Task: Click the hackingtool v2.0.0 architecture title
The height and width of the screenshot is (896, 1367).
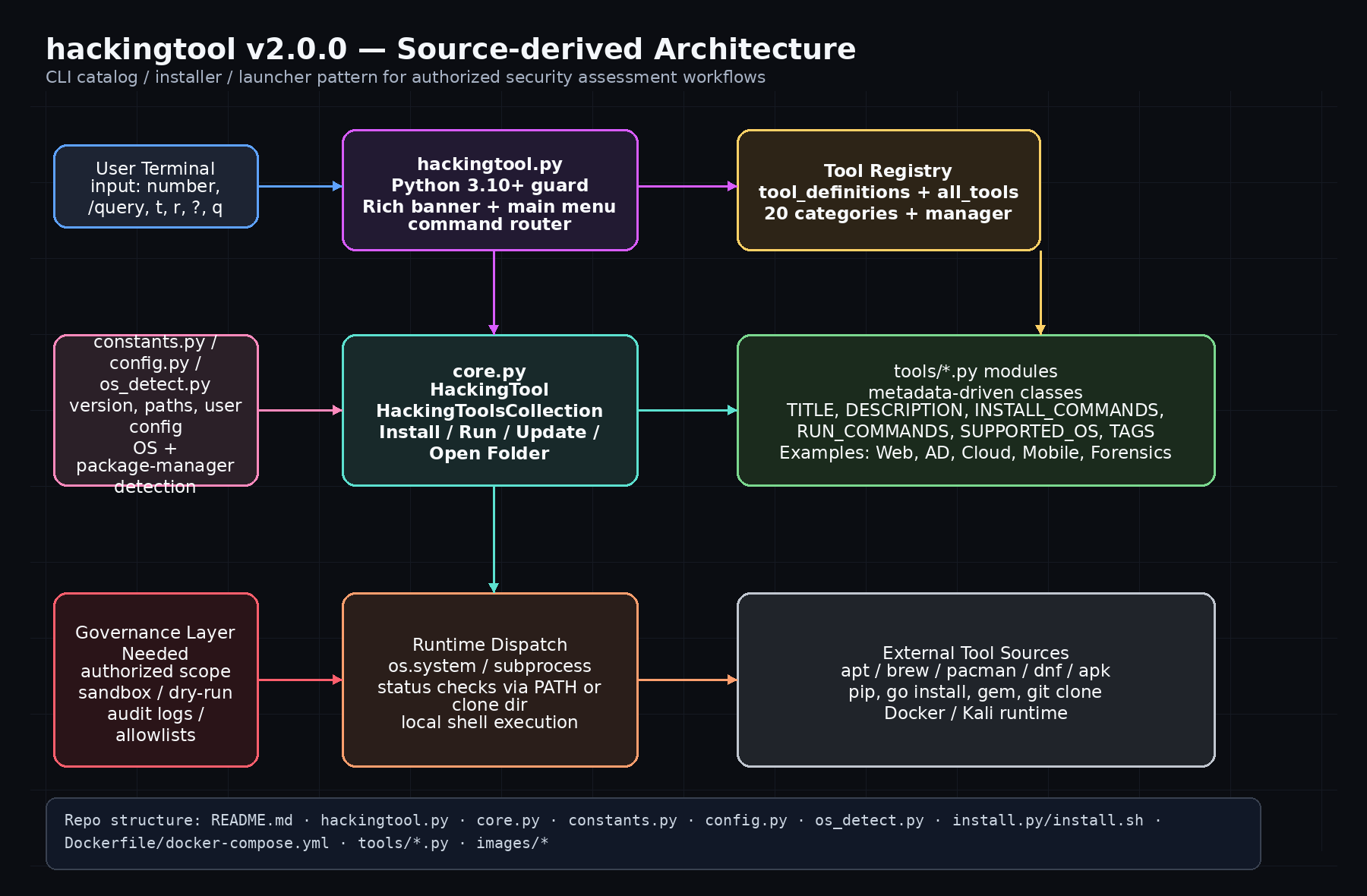Action: click(x=450, y=49)
